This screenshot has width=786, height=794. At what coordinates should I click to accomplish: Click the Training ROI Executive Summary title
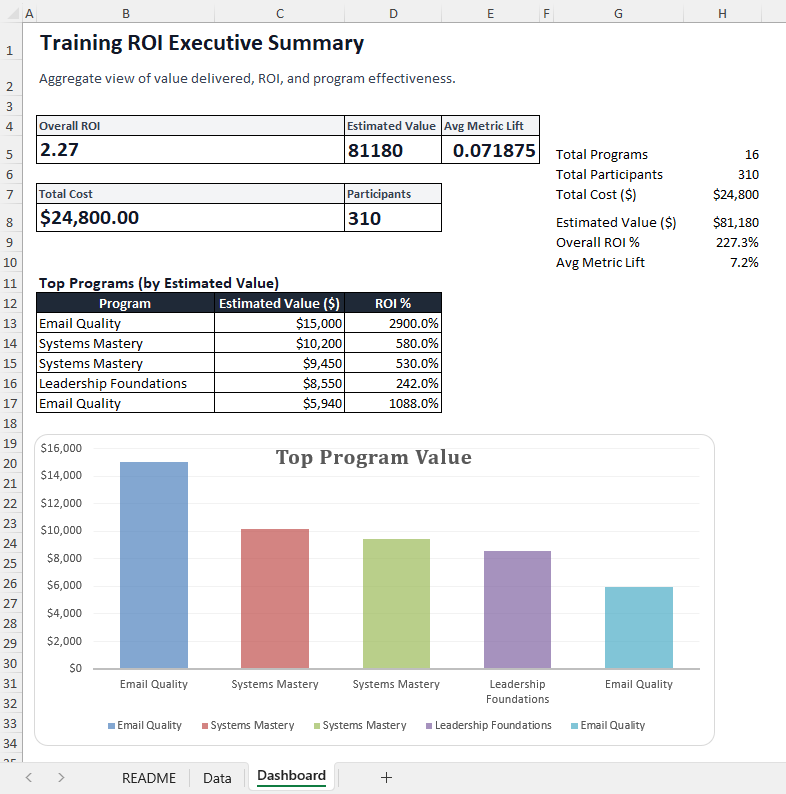(x=202, y=43)
